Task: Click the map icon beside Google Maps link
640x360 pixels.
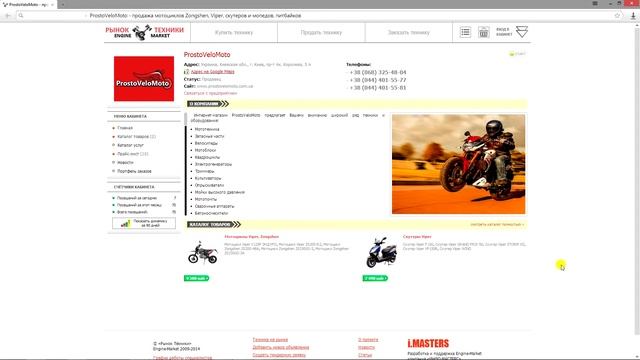Action: pyautogui.click(x=187, y=72)
